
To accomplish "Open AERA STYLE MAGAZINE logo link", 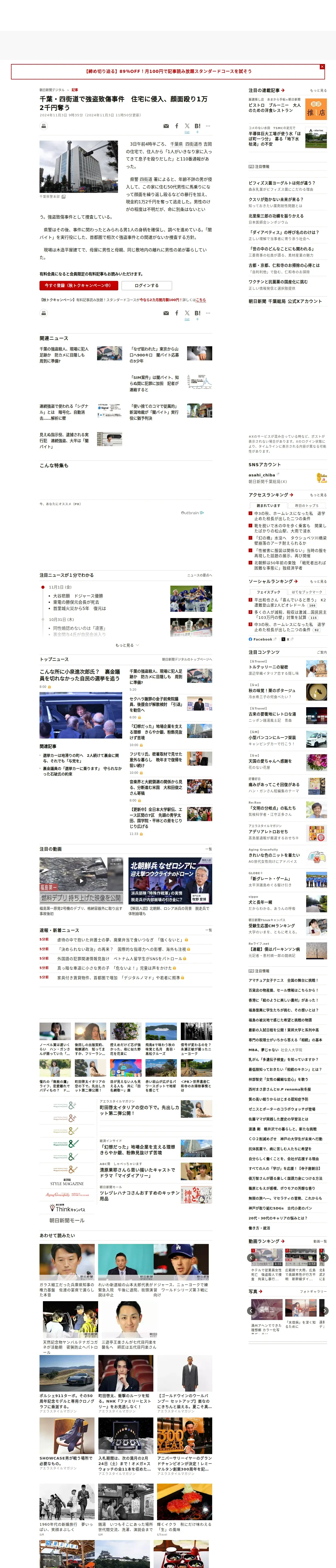I will (x=67, y=1182).
